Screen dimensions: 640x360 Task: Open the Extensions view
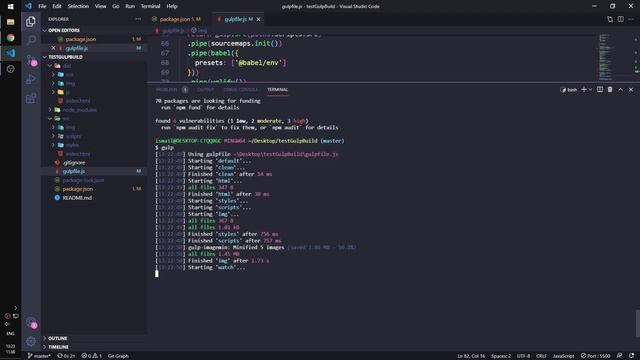pyautogui.click(x=31, y=98)
